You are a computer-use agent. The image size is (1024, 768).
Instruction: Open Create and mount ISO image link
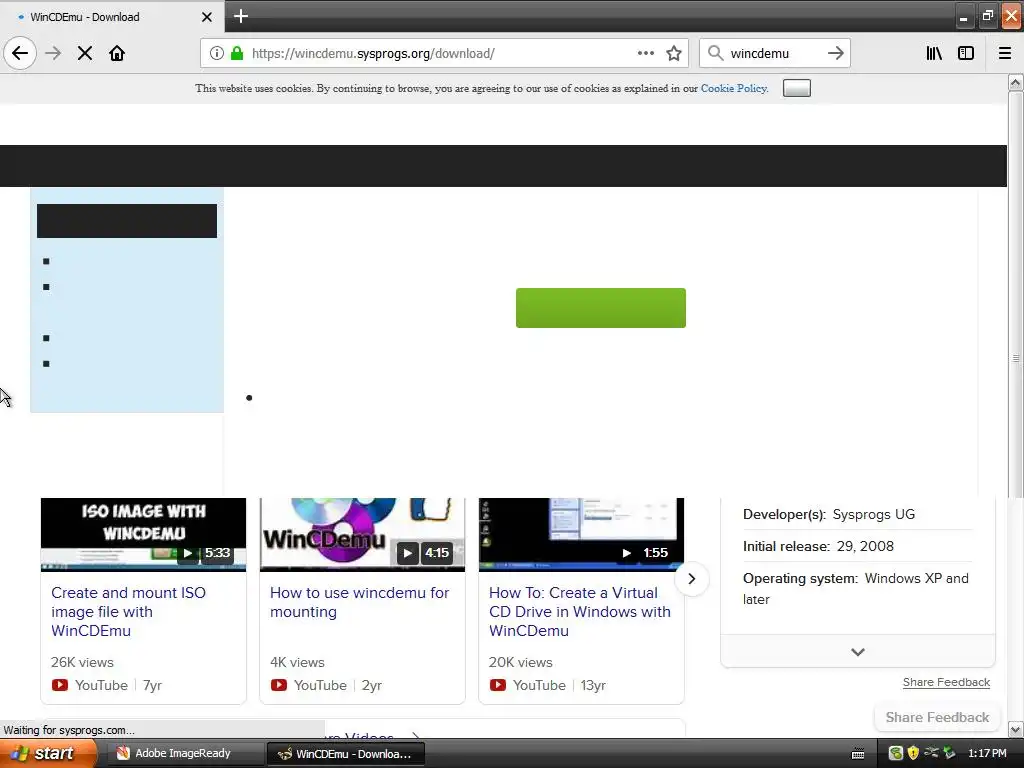128,612
